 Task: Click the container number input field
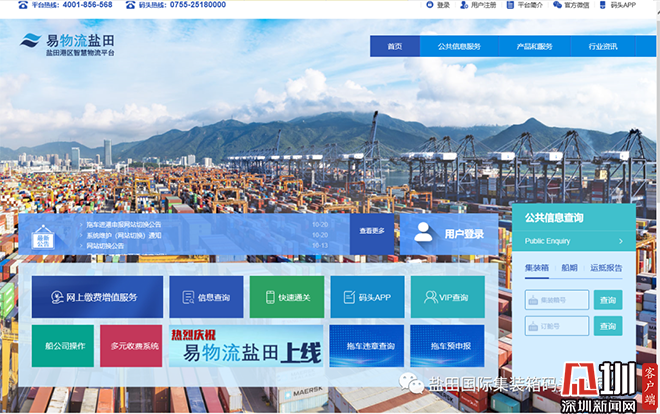pyautogui.click(x=558, y=299)
